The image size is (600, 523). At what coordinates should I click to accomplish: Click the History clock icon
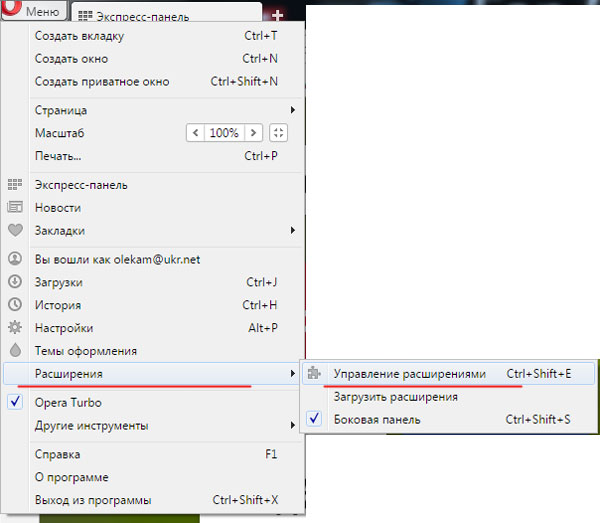(15, 305)
